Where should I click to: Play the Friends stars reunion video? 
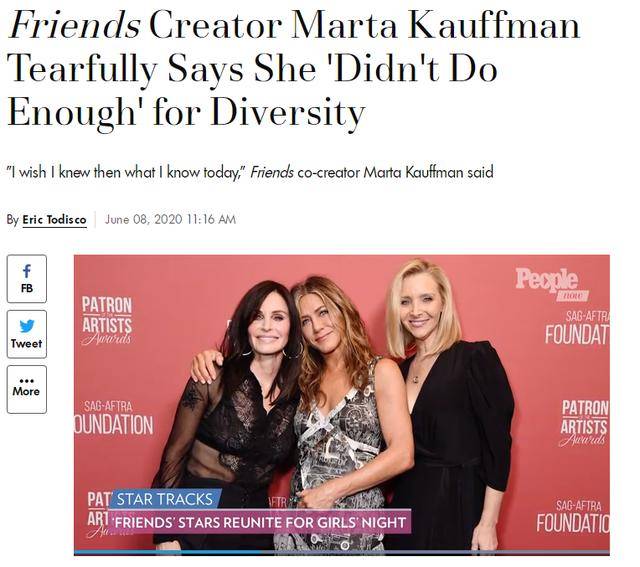pyautogui.click(x=342, y=404)
